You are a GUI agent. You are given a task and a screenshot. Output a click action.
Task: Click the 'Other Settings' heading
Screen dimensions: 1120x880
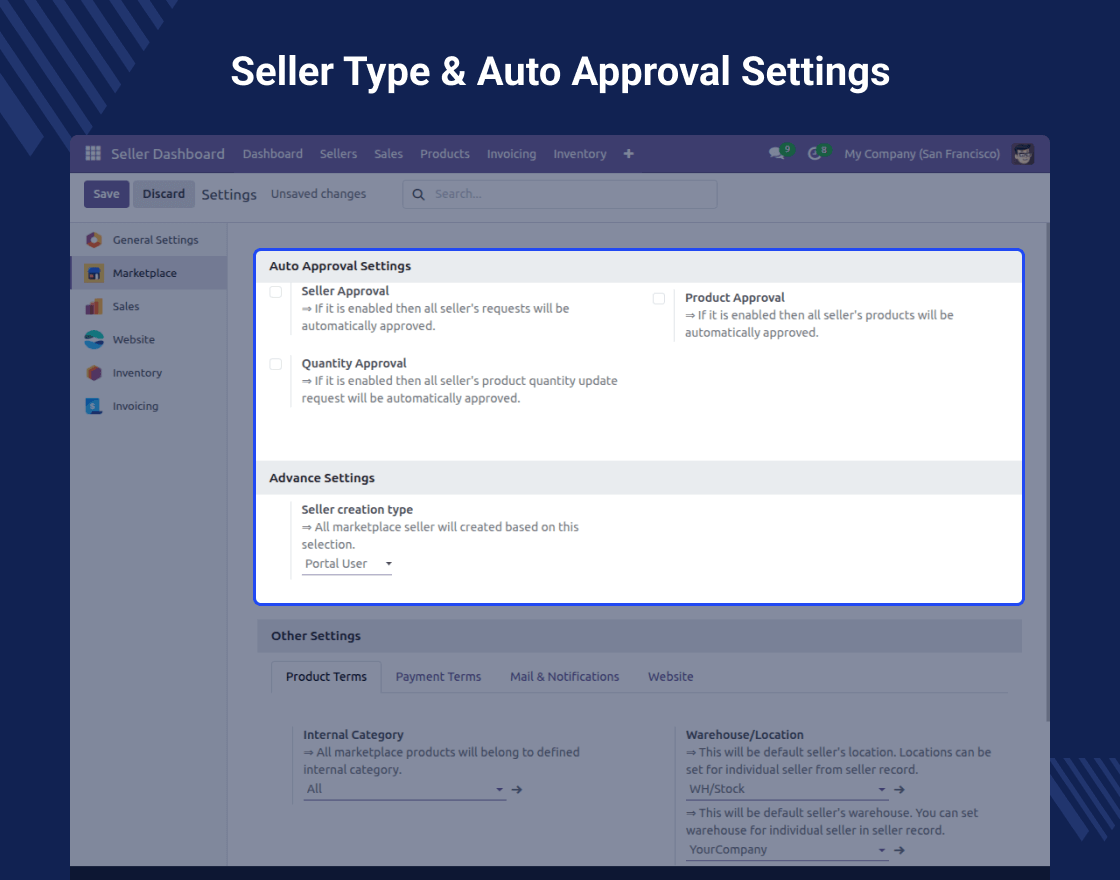[316, 636]
